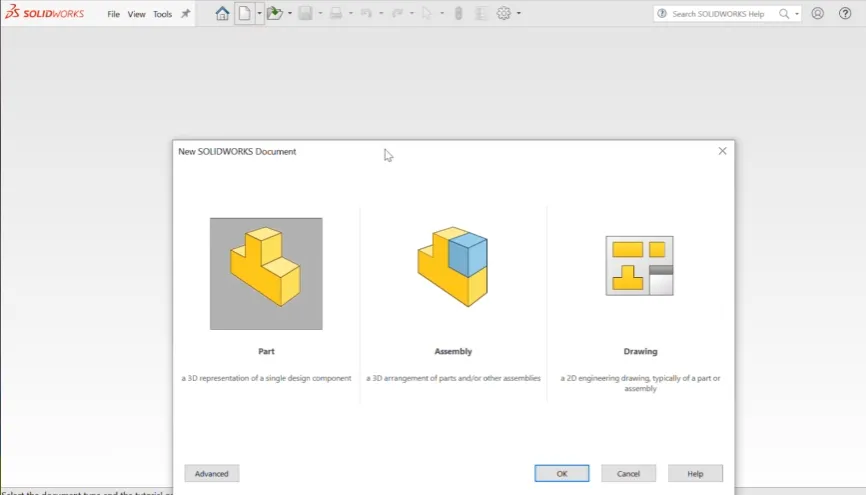This screenshot has height=495, width=866.
Task: Pin the menu bar with pushpin
Action: (186, 14)
